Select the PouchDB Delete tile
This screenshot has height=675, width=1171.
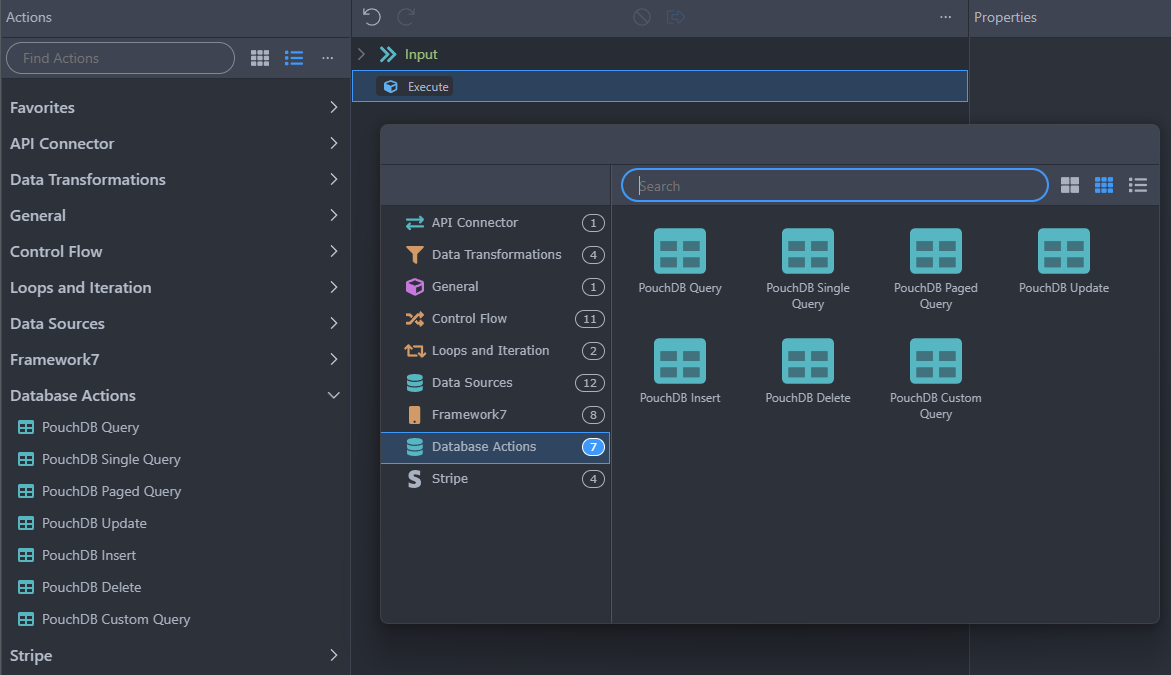[x=807, y=362]
